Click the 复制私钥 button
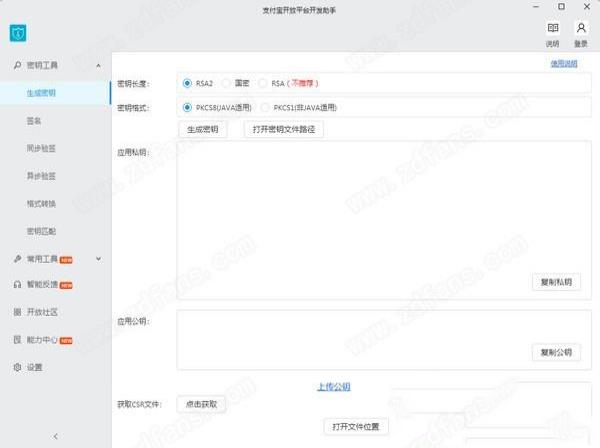Screen dimensions: 600x448 click(556, 282)
